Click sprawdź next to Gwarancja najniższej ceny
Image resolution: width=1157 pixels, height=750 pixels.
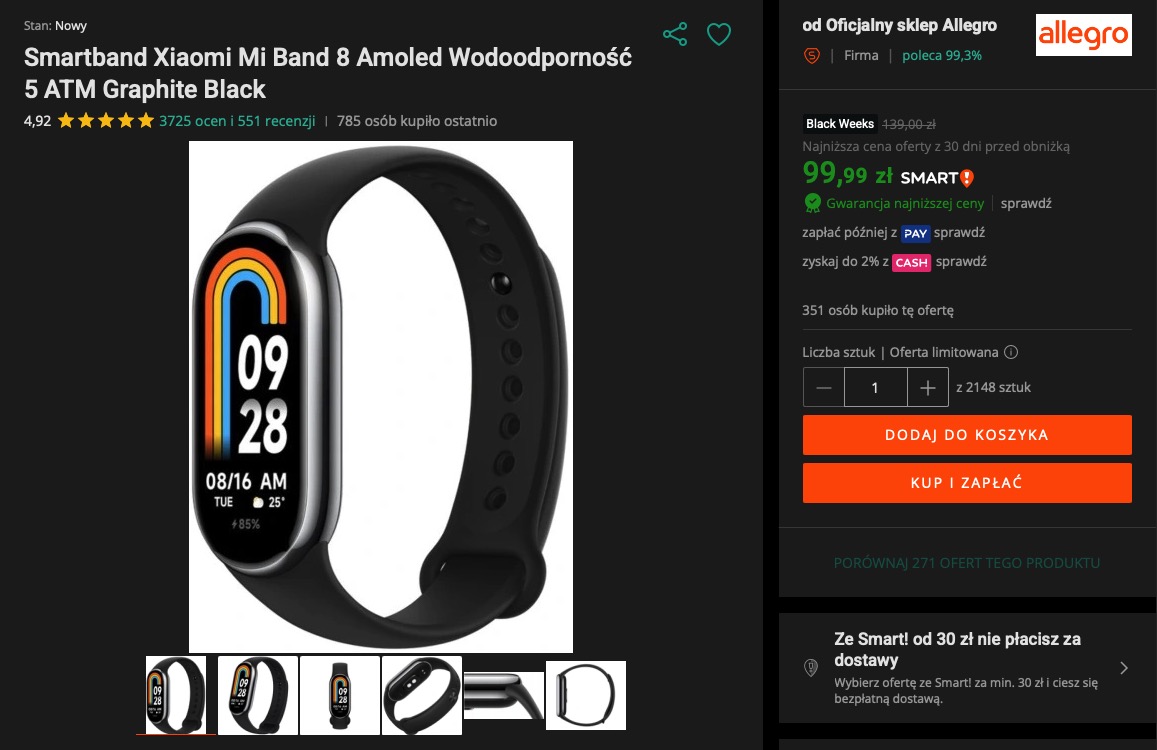(x=1026, y=203)
